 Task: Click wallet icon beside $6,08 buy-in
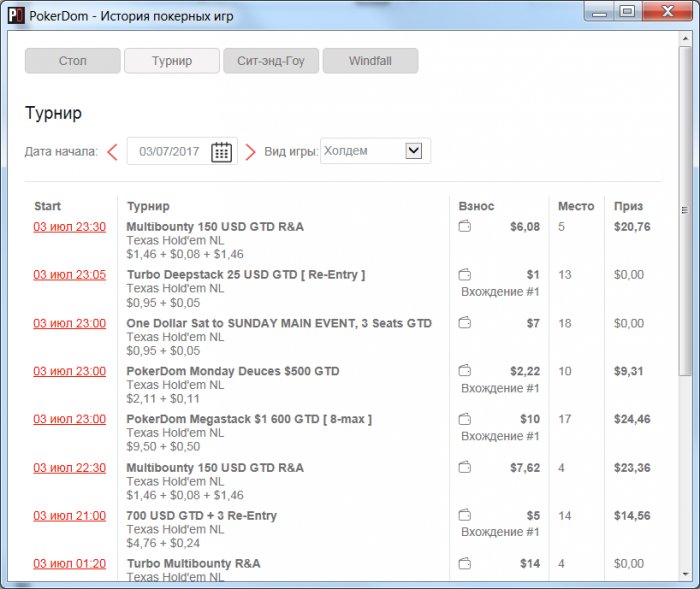(x=465, y=226)
